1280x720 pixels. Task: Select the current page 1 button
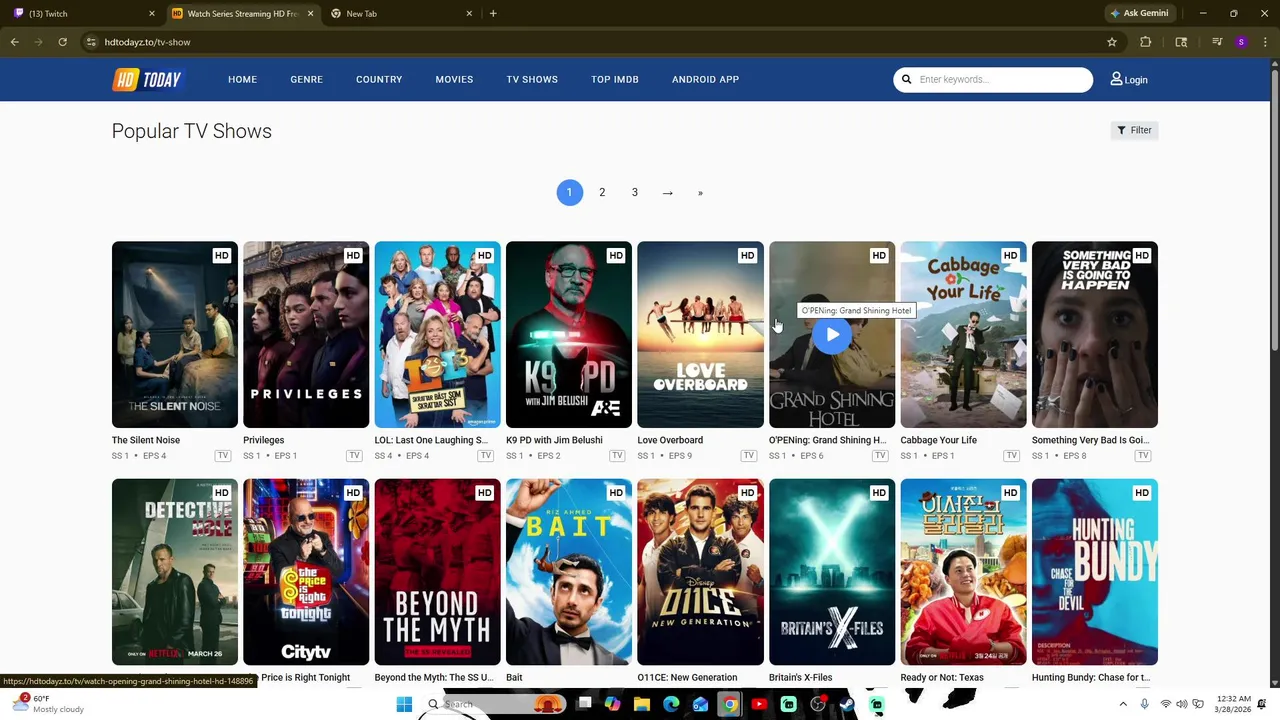click(569, 193)
